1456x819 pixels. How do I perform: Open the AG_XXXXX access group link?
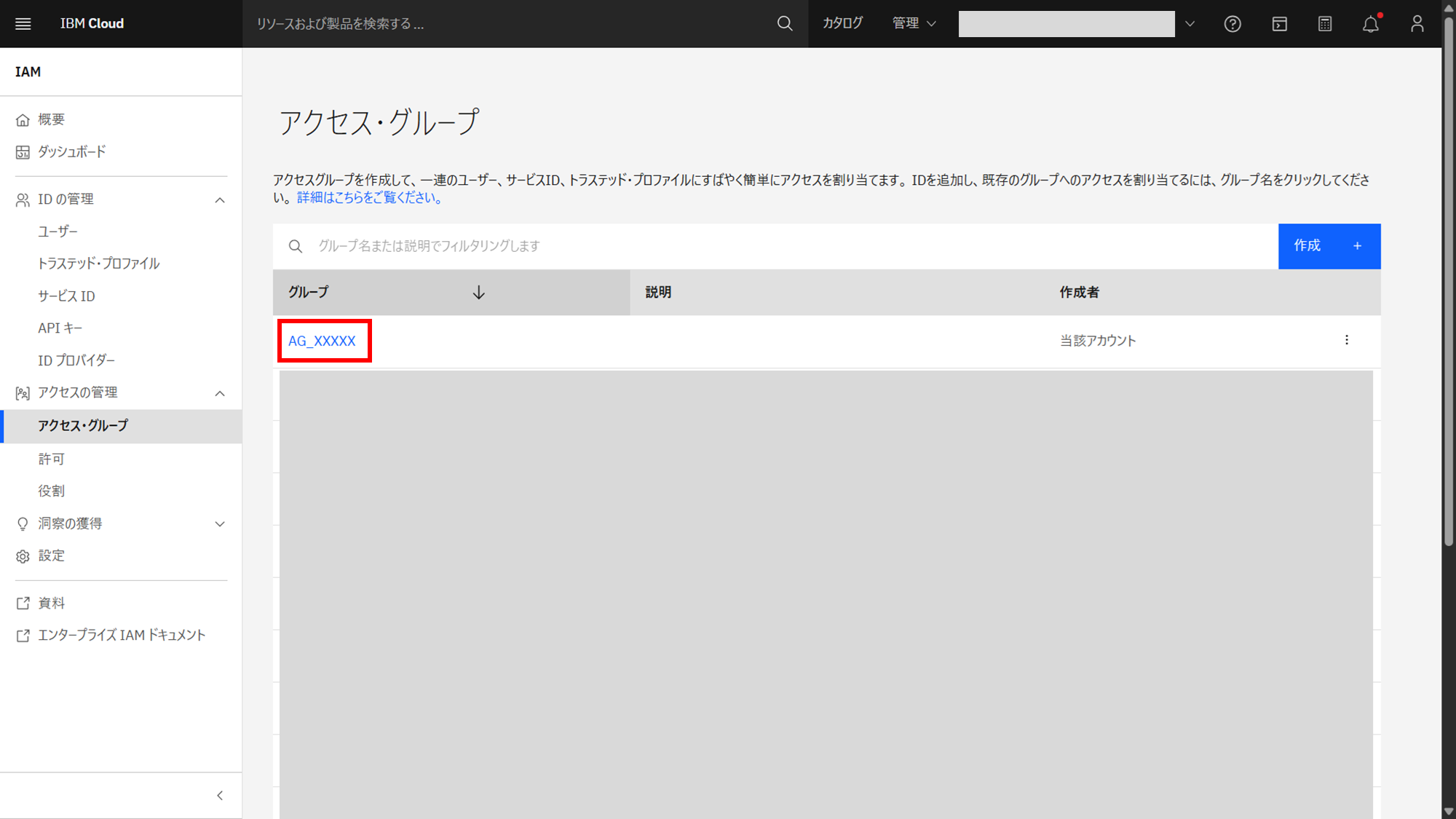tap(322, 341)
